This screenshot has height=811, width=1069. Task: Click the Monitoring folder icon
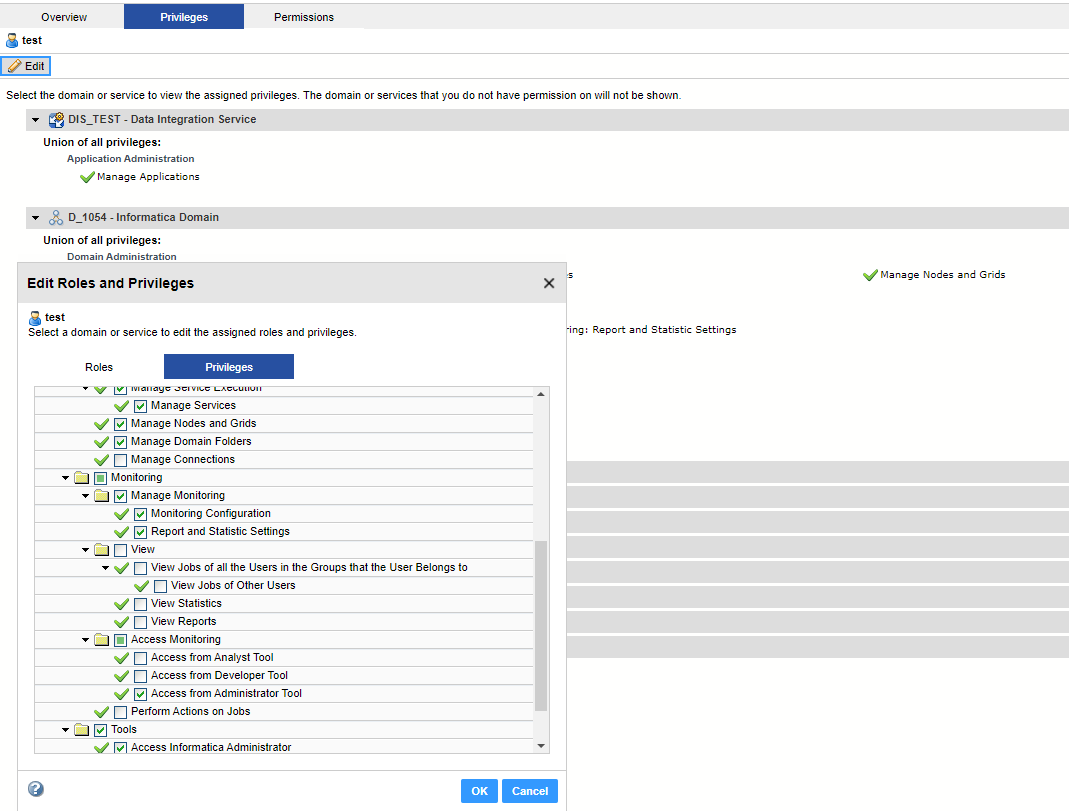click(x=82, y=478)
